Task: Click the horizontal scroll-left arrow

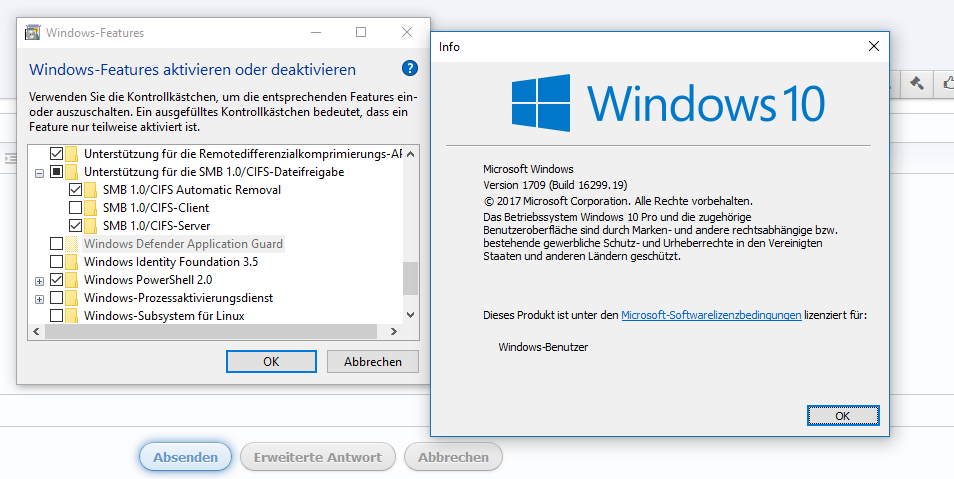Action: [x=36, y=331]
